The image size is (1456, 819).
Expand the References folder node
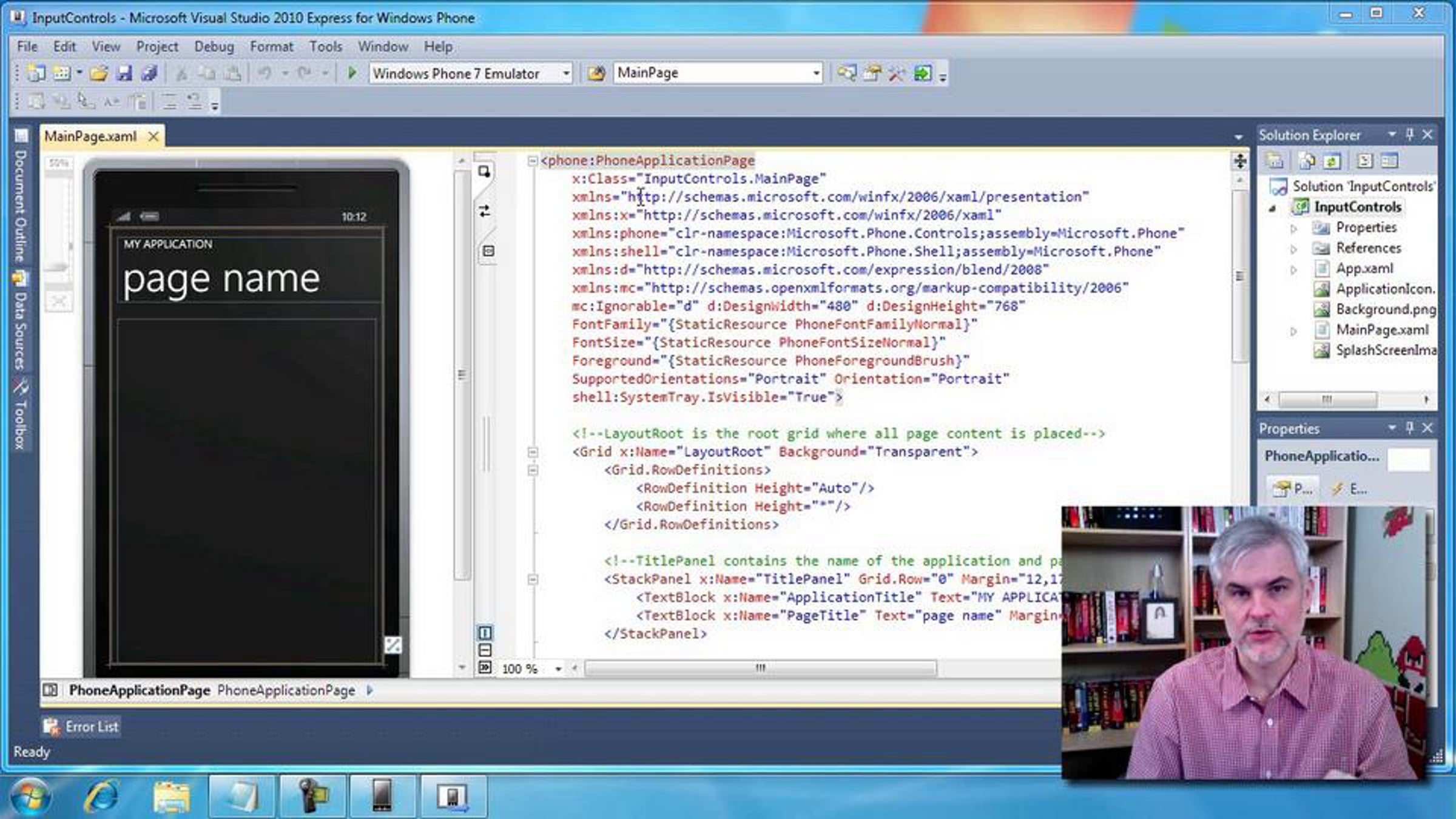[1293, 249]
